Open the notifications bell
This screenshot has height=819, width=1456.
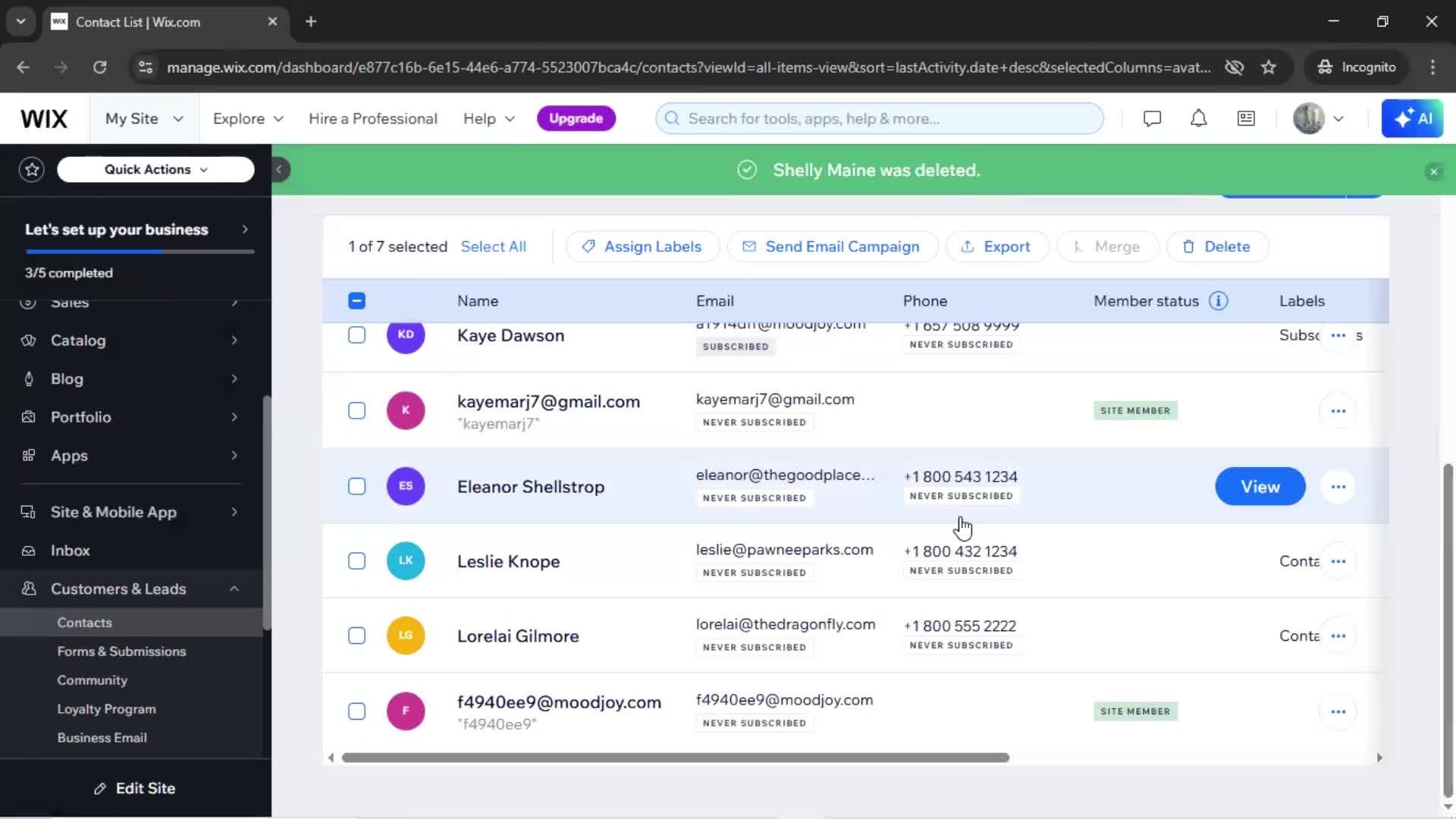pyautogui.click(x=1198, y=118)
